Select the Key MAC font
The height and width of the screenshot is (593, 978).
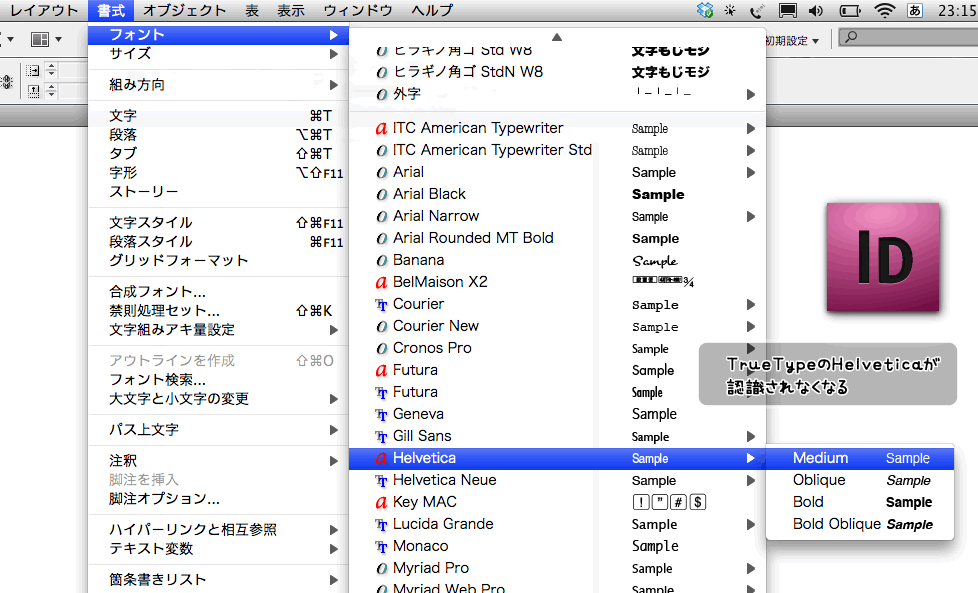coord(557,502)
